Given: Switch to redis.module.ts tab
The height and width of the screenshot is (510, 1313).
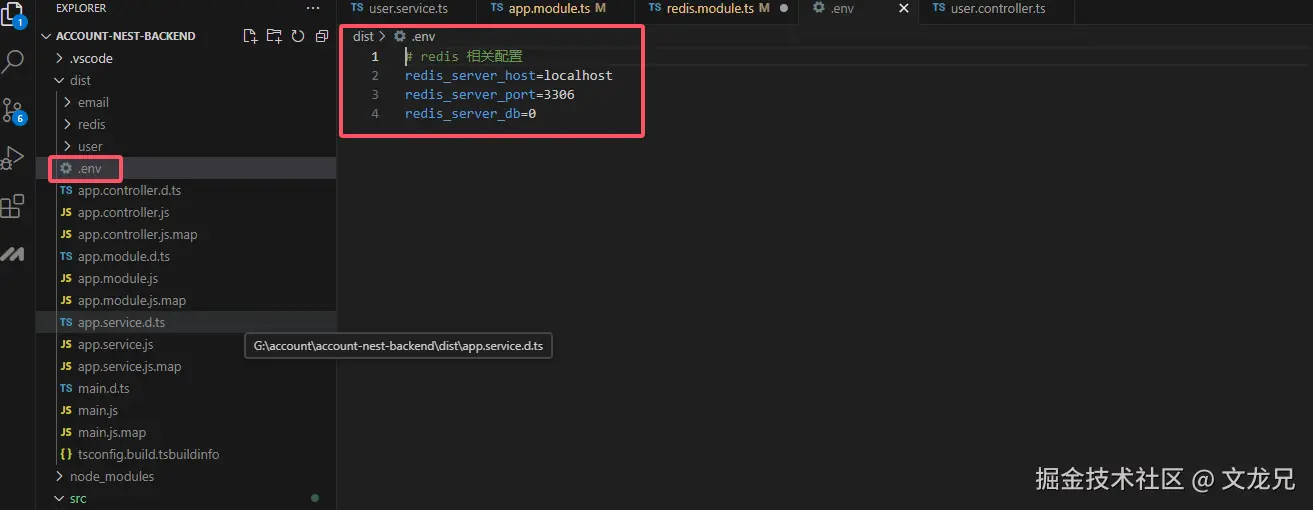Looking at the screenshot, I should (708, 8).
